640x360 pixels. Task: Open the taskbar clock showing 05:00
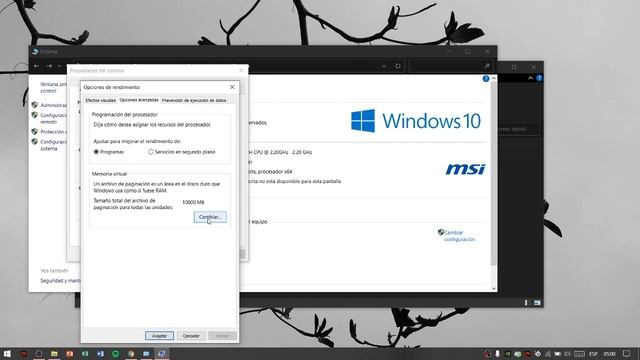[x=609, y=354]
